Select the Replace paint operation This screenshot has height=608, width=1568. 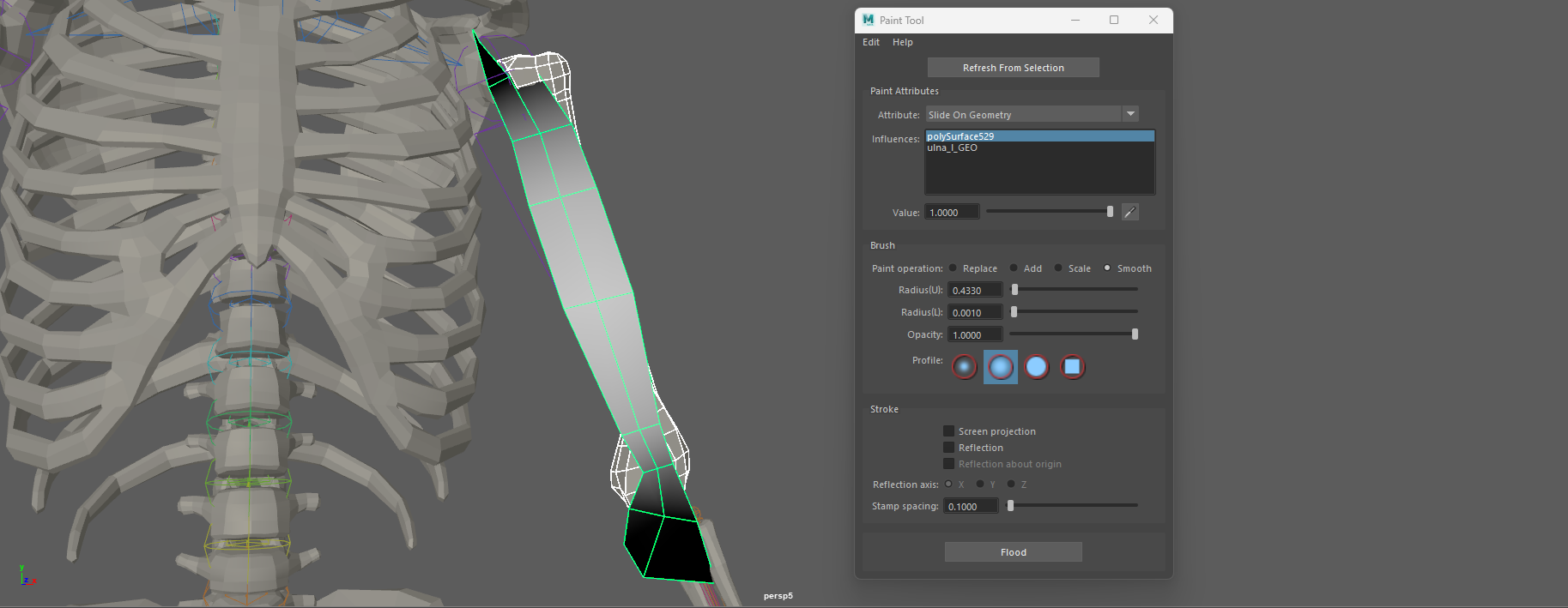click(954, 268)
